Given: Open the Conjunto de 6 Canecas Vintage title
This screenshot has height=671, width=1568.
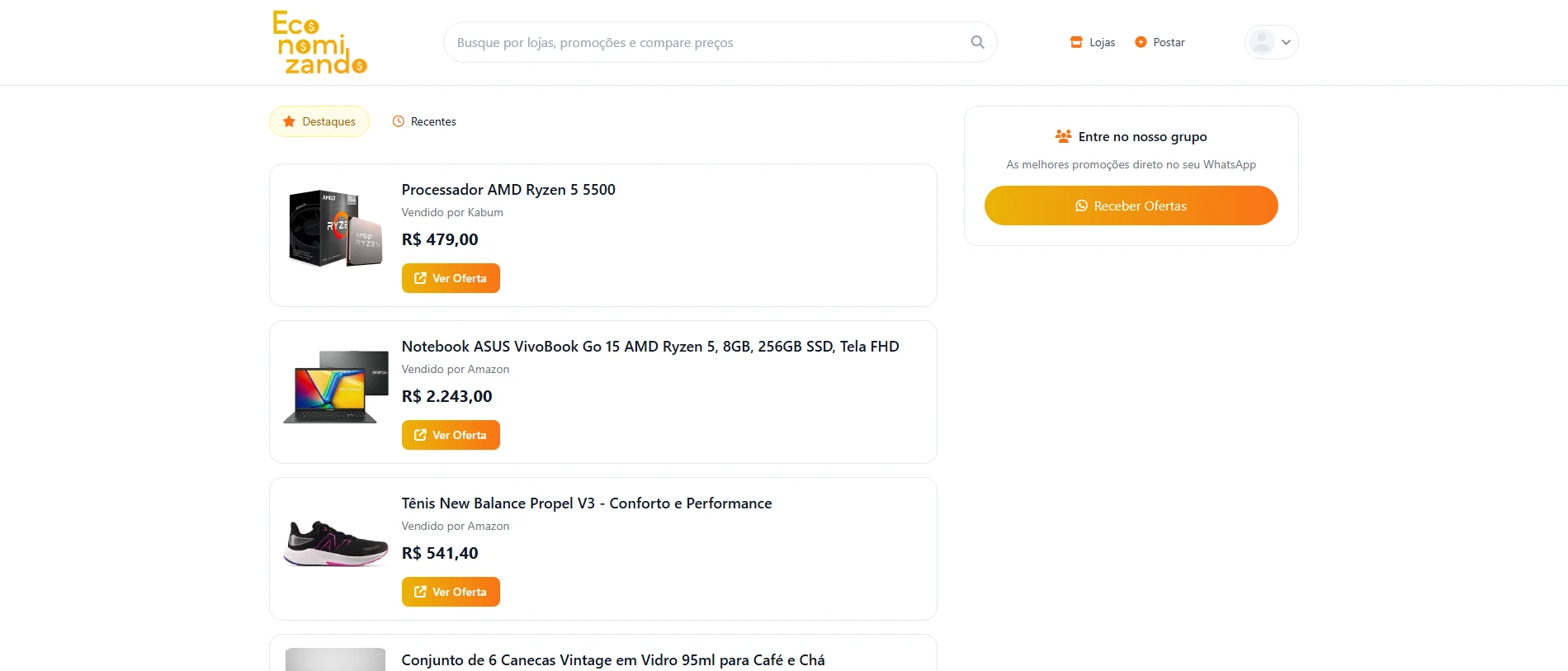Looking at the screenshot, I should [x=613, y=660].
